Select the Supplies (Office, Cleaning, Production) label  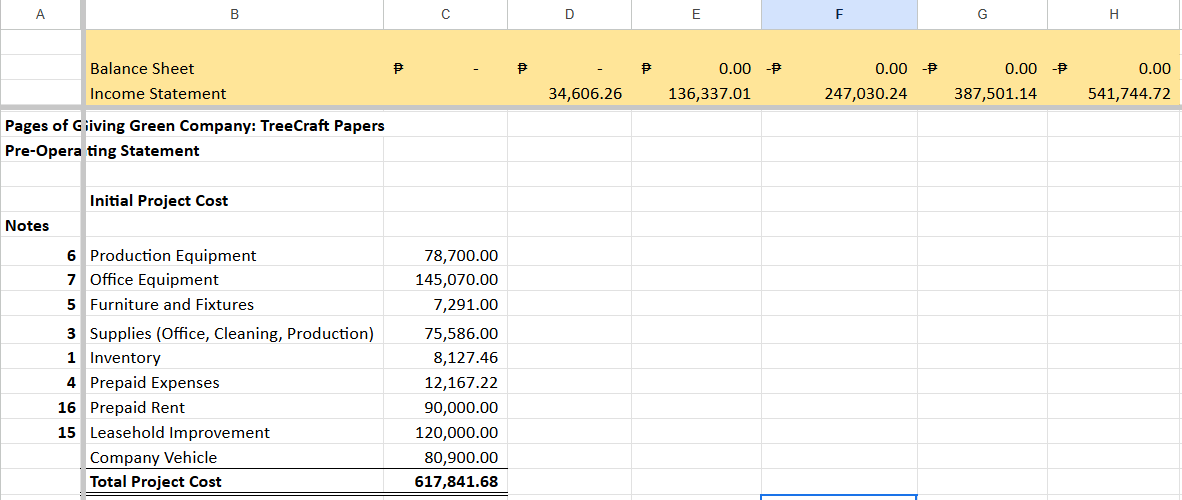[234, 333]
